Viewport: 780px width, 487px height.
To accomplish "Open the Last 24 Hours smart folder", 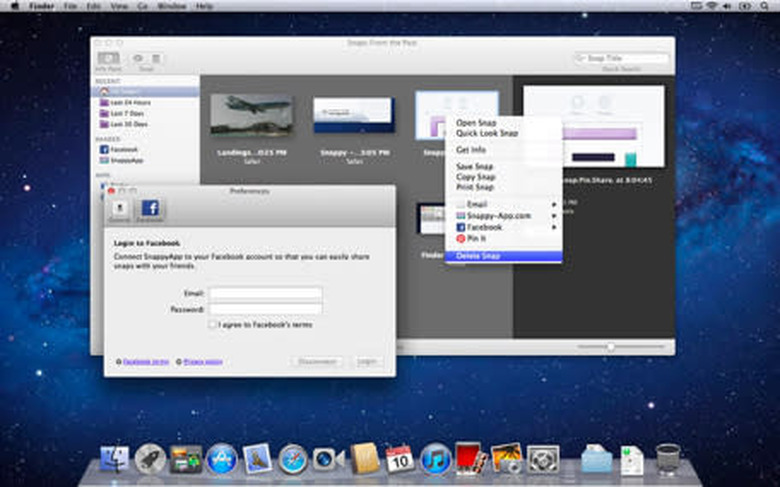I will click(126, 102).
